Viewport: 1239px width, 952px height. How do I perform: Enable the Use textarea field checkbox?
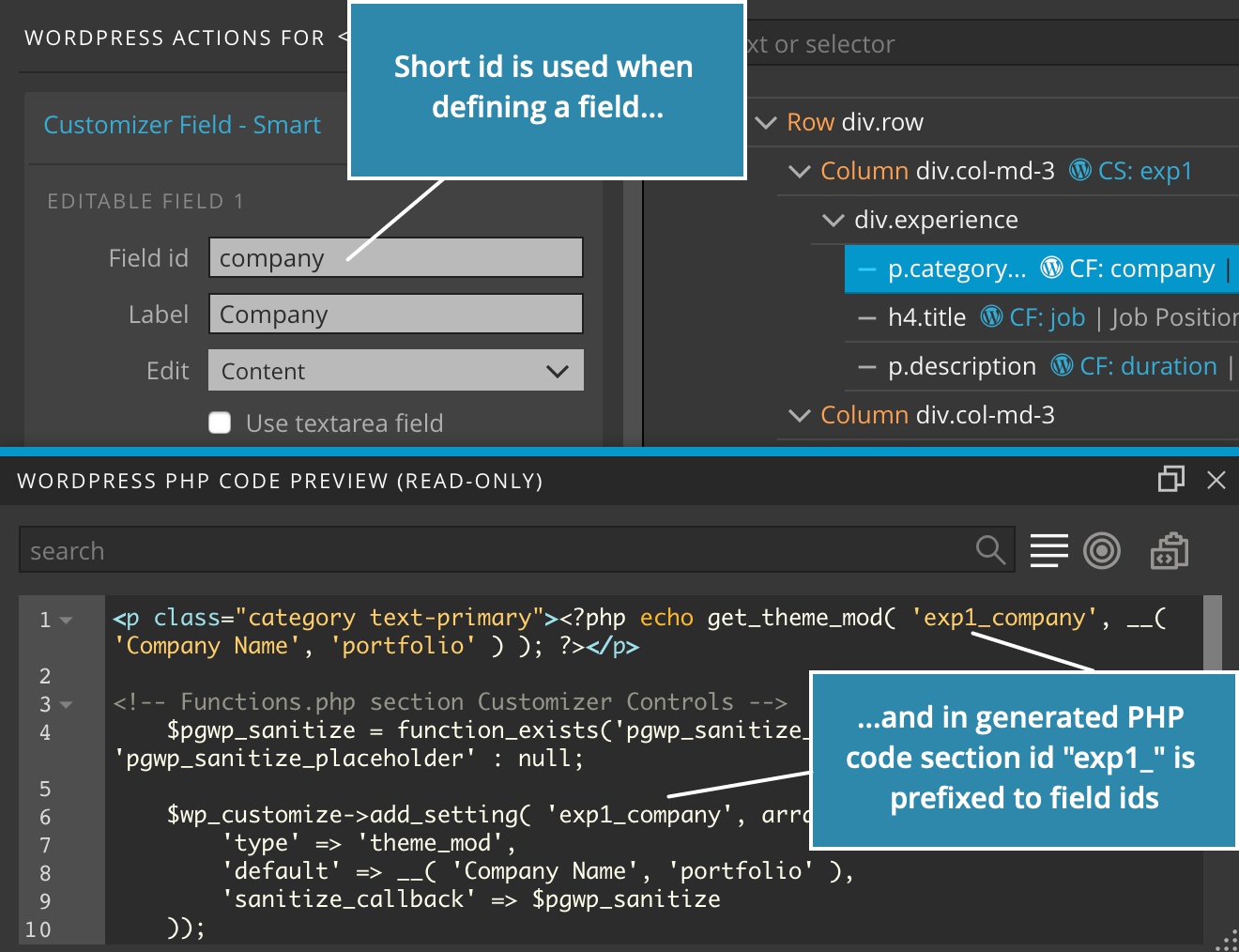pyautogui.click(x=220, y=422)
